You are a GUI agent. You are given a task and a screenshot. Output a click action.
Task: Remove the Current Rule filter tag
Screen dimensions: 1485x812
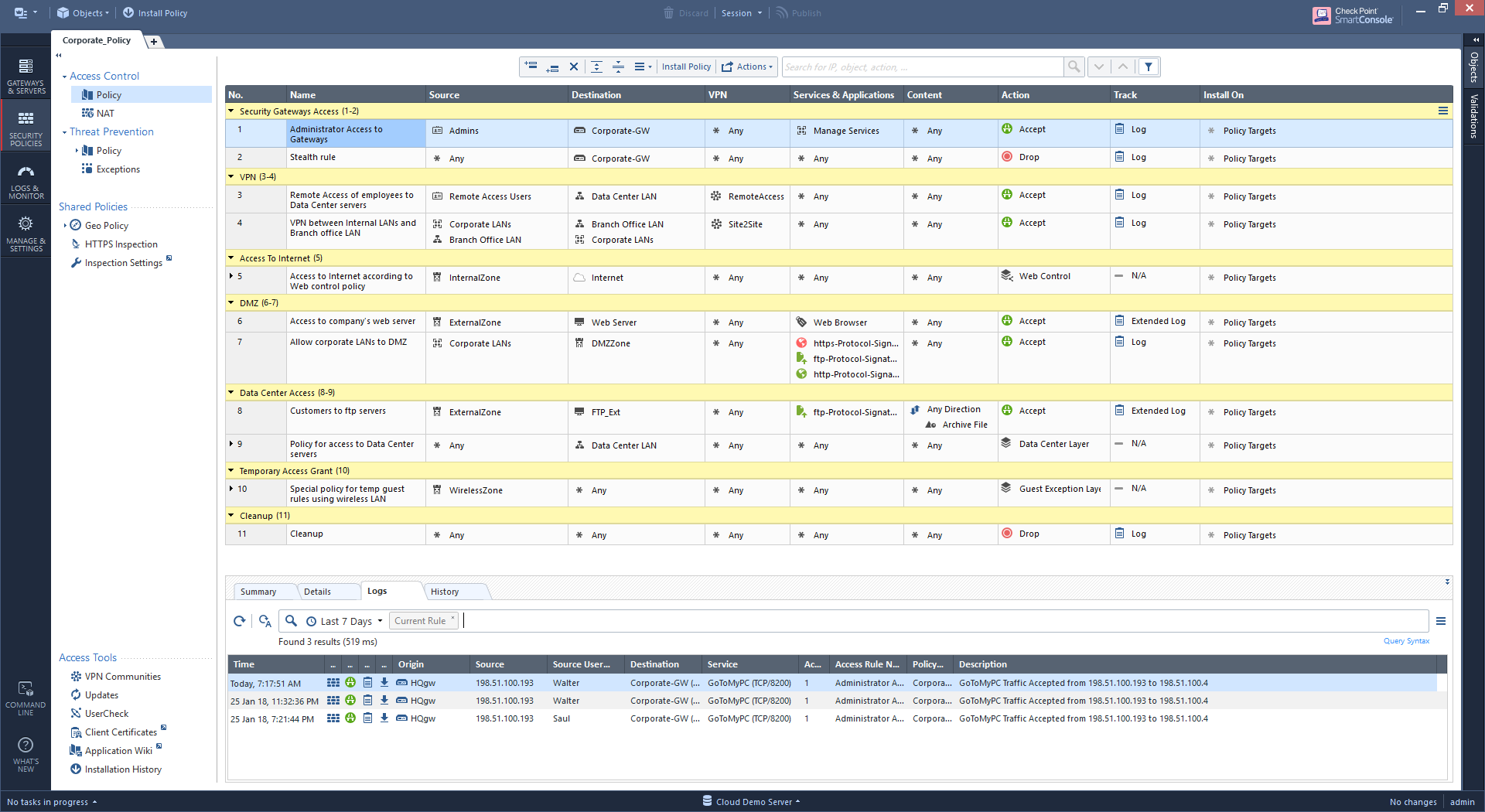(453, 618)
